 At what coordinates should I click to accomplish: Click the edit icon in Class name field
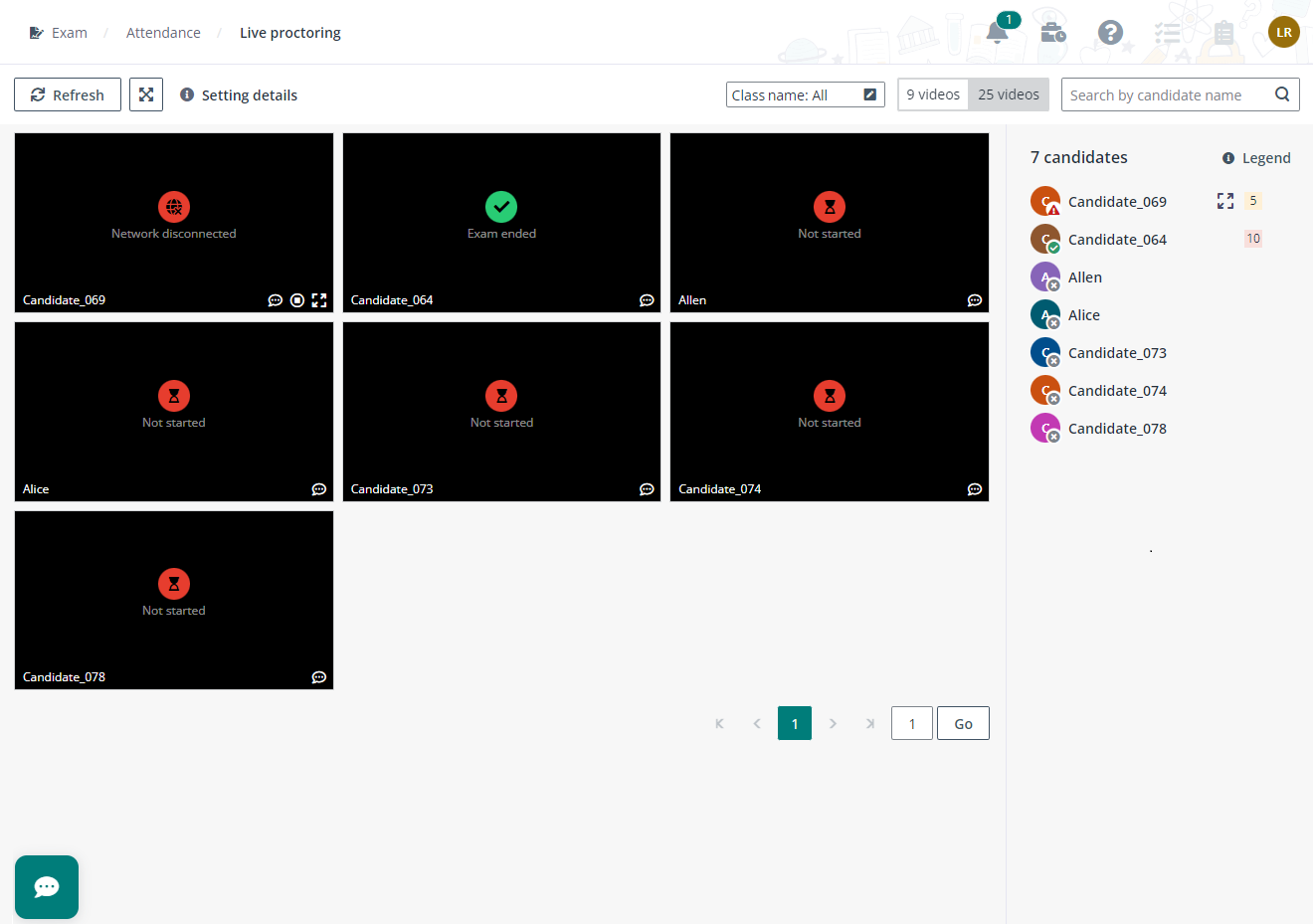(870, 94)
